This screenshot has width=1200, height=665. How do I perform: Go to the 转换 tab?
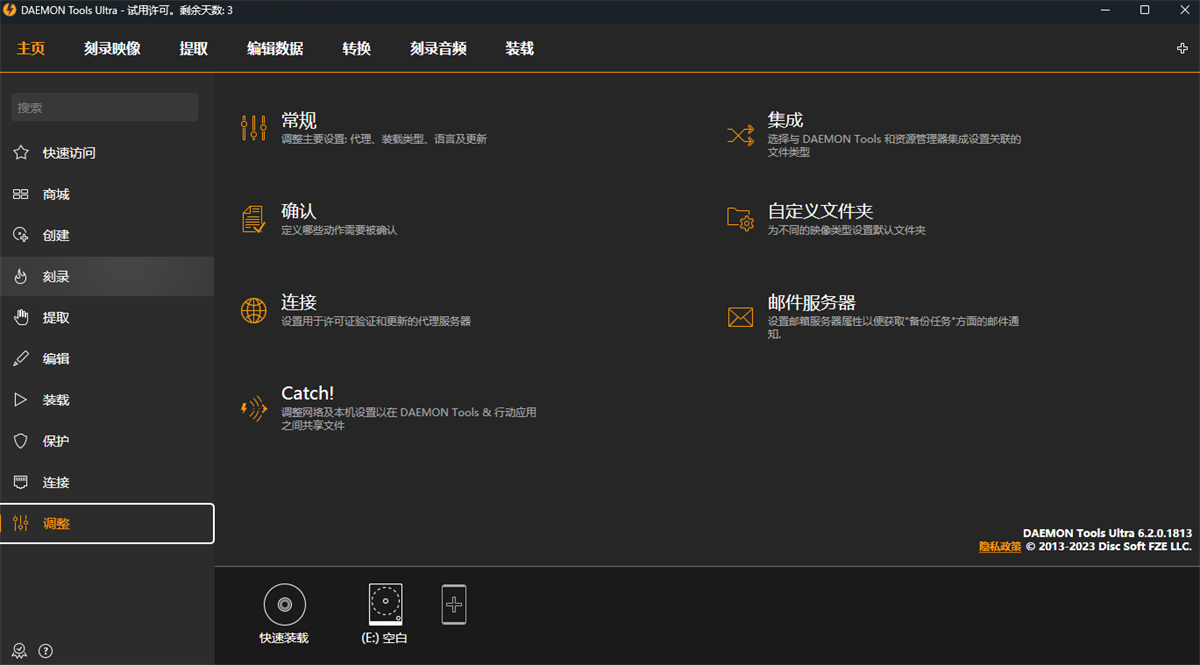pyautogui.click(x=357, y=48)
